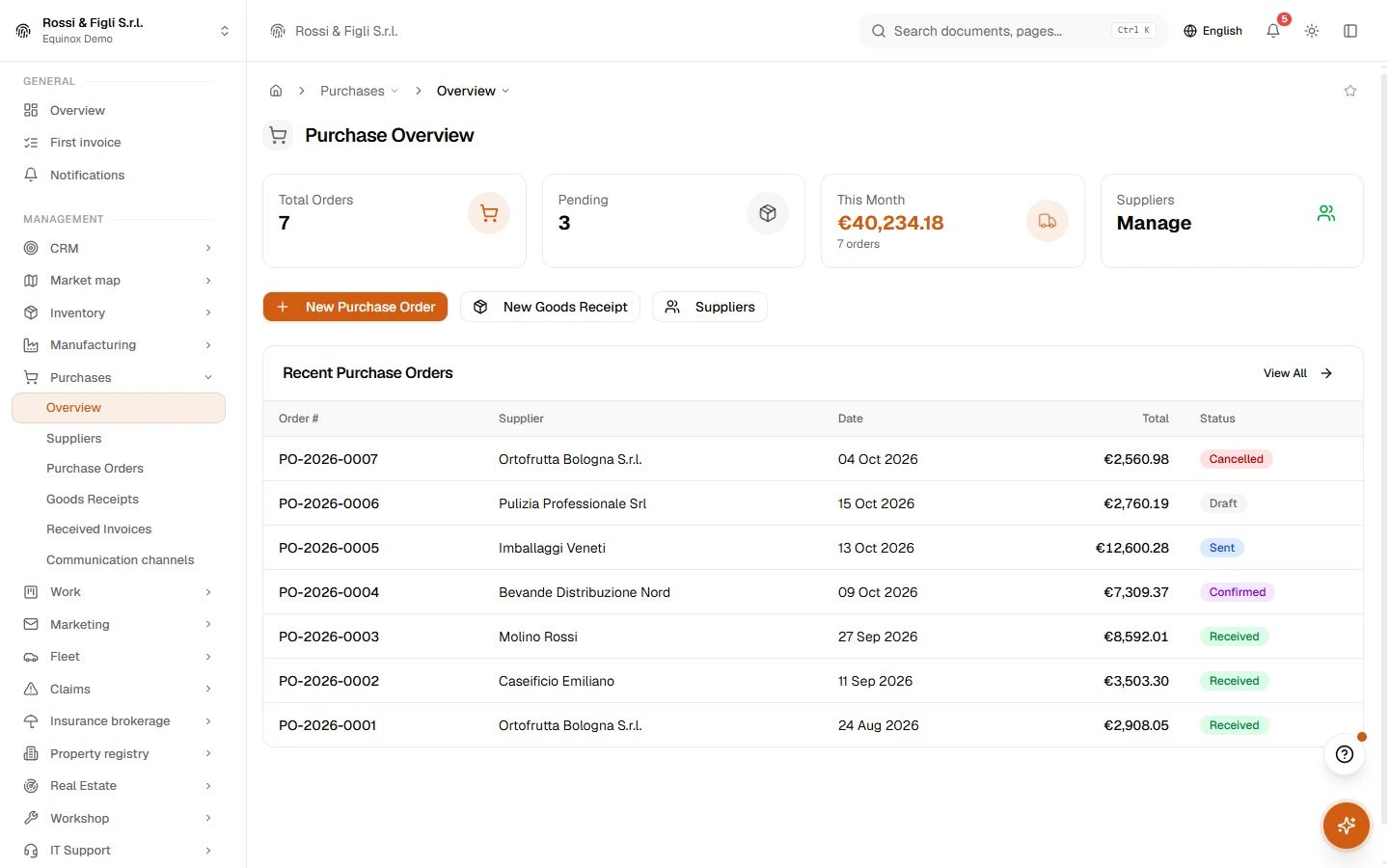Click supplier Molino Rossi
Screen dimensions: 1389x868
[x=538, y=637]
